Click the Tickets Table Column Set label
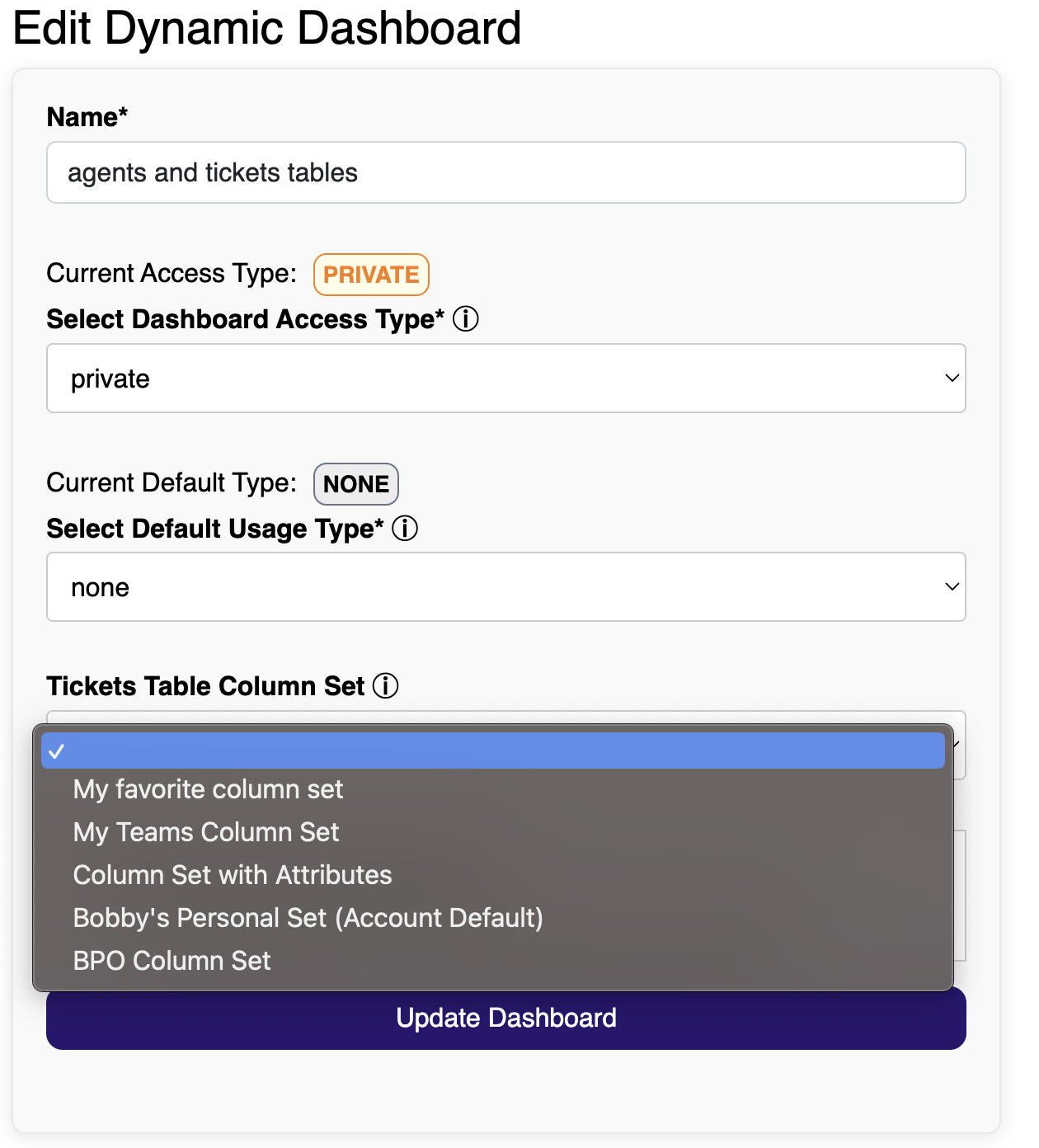Image resolution: width=1039 pixels, height=1148 pixels. coord(205,686)
